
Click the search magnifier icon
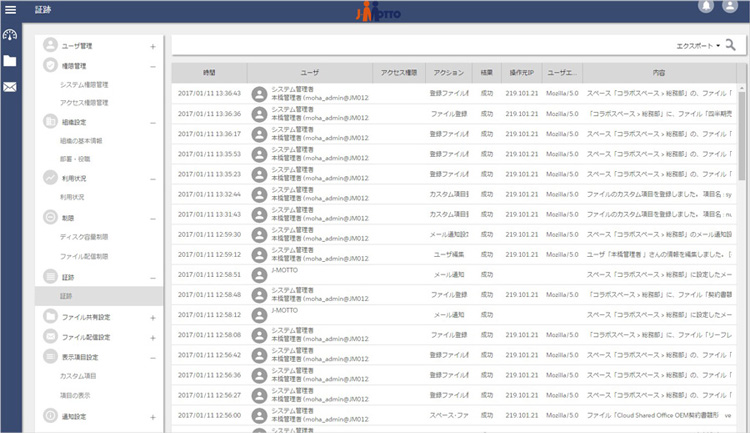coord(731,45)
